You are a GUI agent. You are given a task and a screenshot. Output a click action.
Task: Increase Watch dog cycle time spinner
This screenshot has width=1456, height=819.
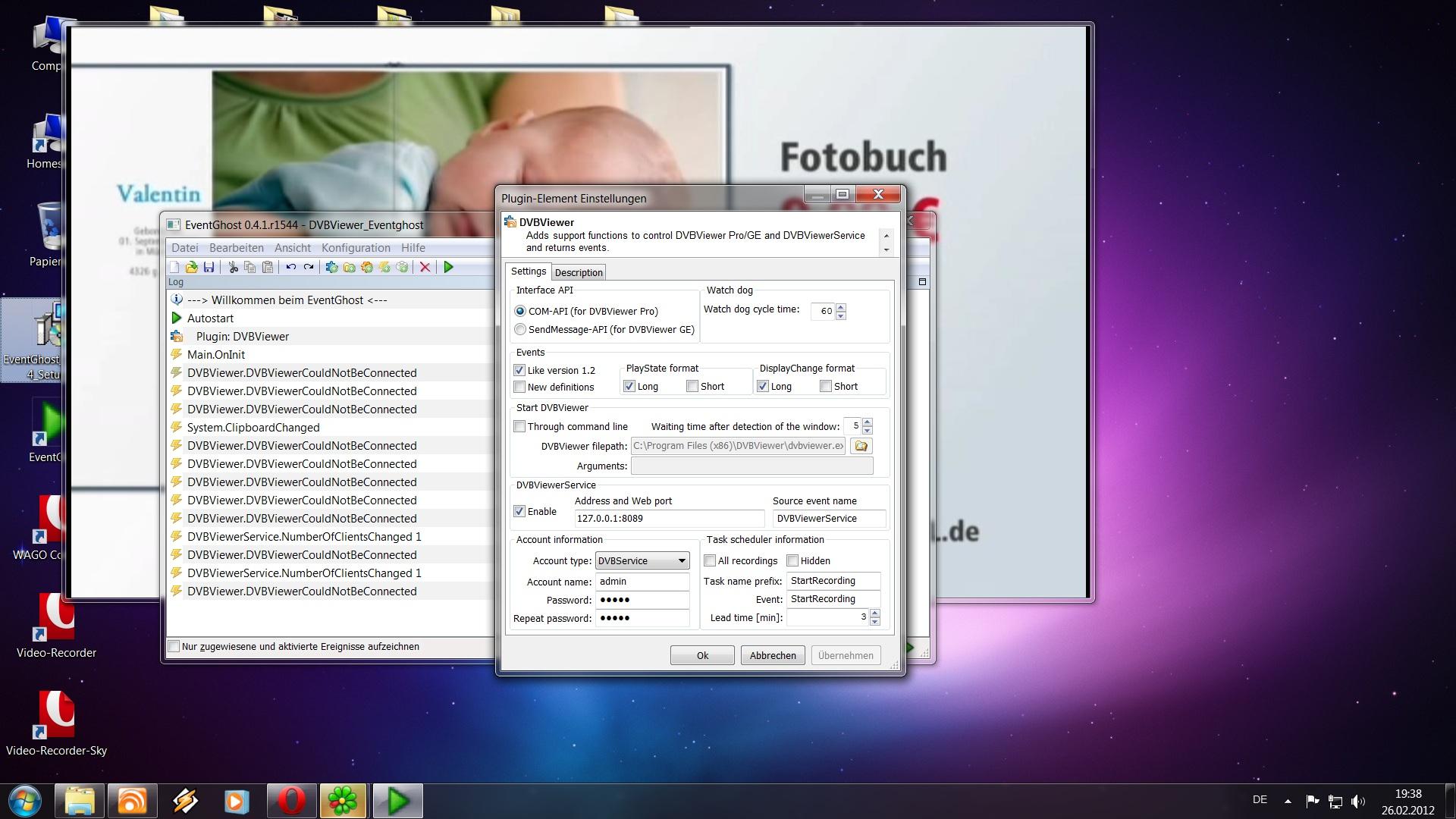[x=840, y=307]
